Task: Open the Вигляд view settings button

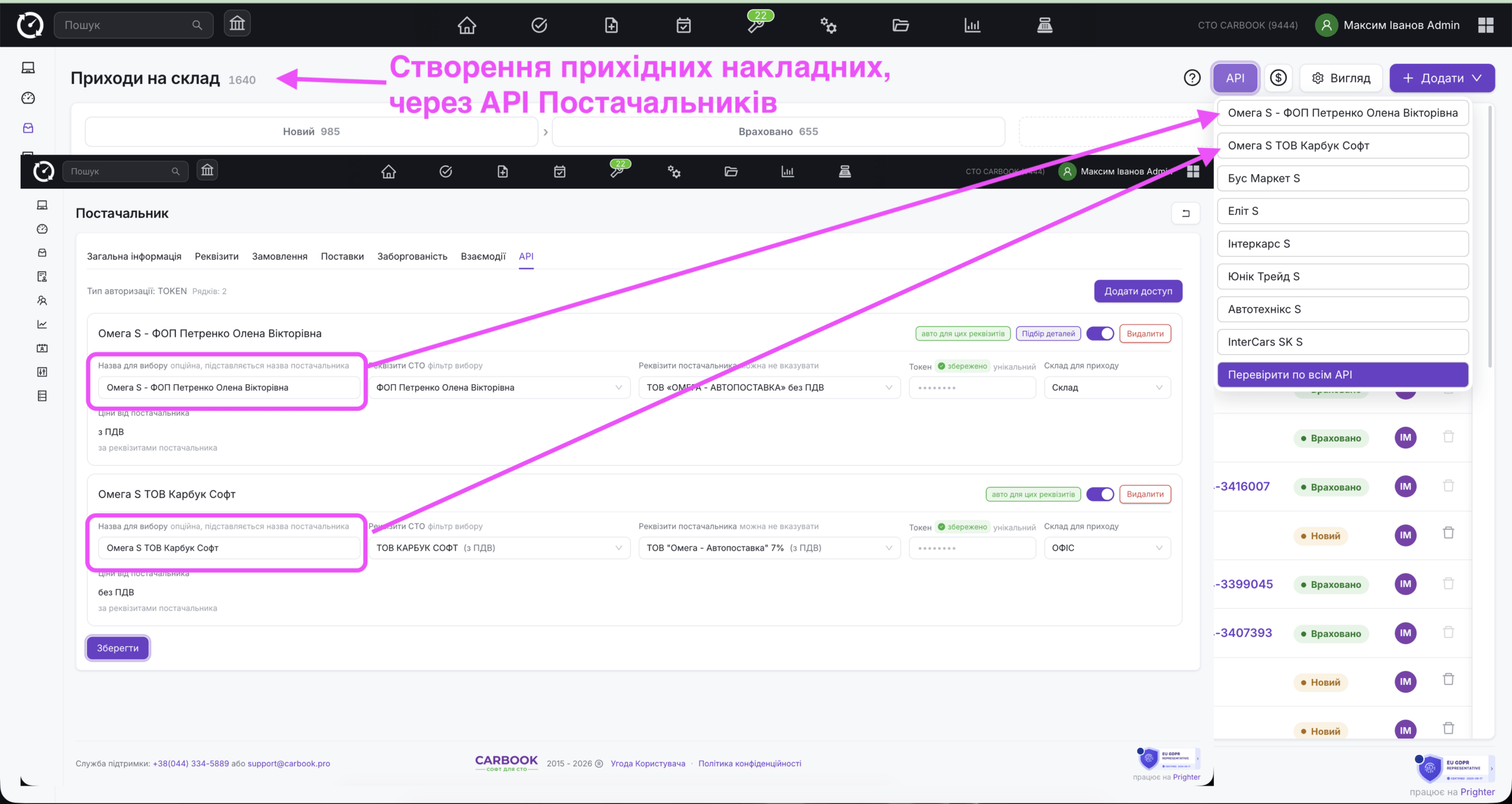Action: (1341, 78)
